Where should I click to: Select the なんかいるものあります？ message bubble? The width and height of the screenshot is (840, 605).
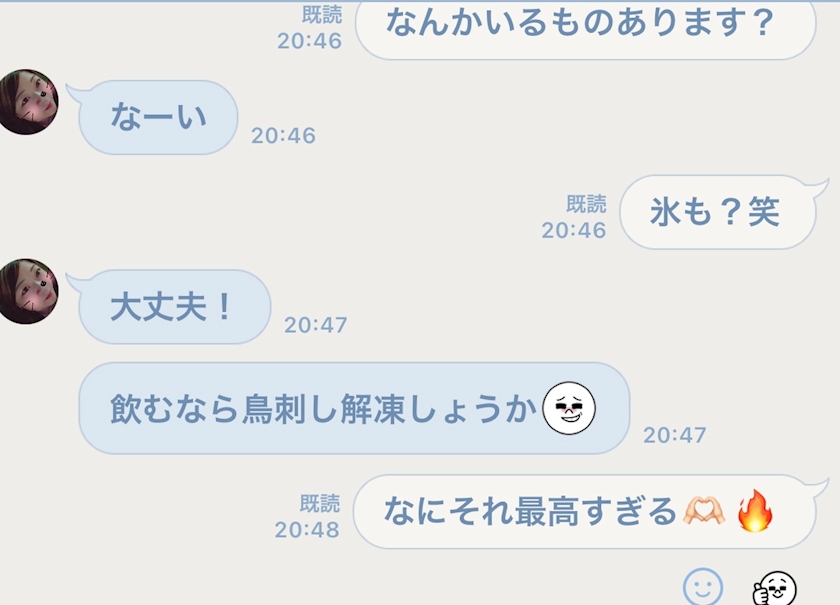[x=586, y=29]
